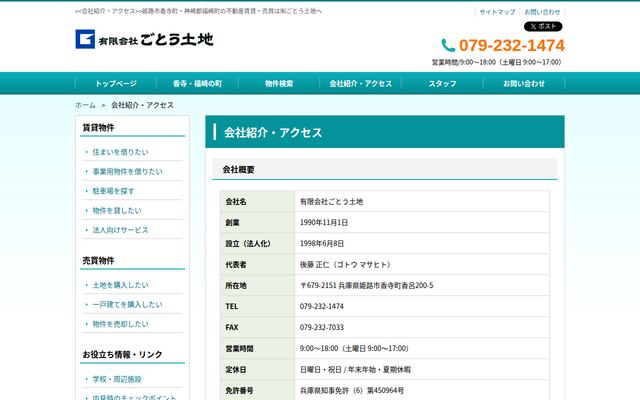
Task: Open 土地を購入したい sidebar link
Action: tap(120, 285)
